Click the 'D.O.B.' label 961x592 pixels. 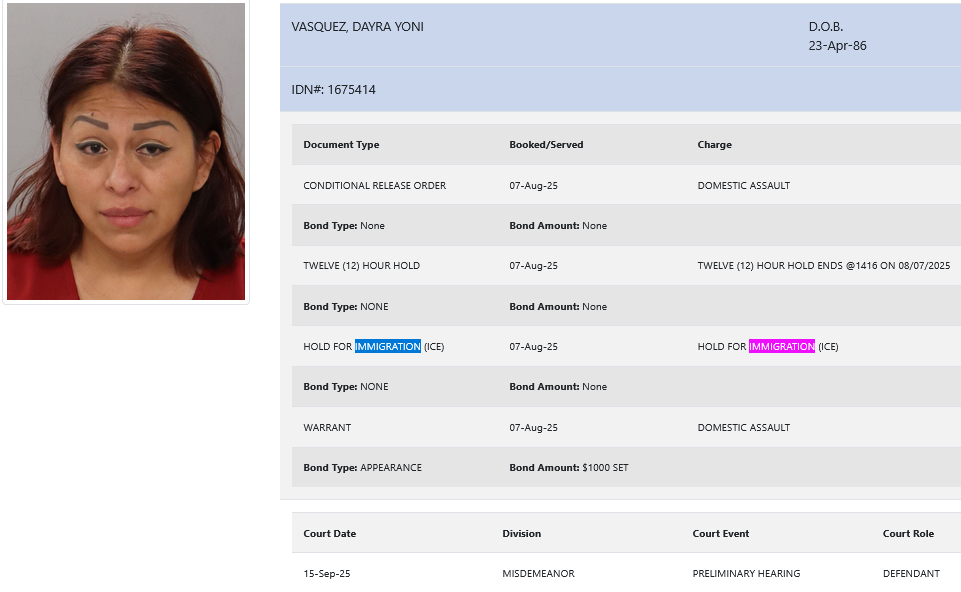click(x=826, y=27)
